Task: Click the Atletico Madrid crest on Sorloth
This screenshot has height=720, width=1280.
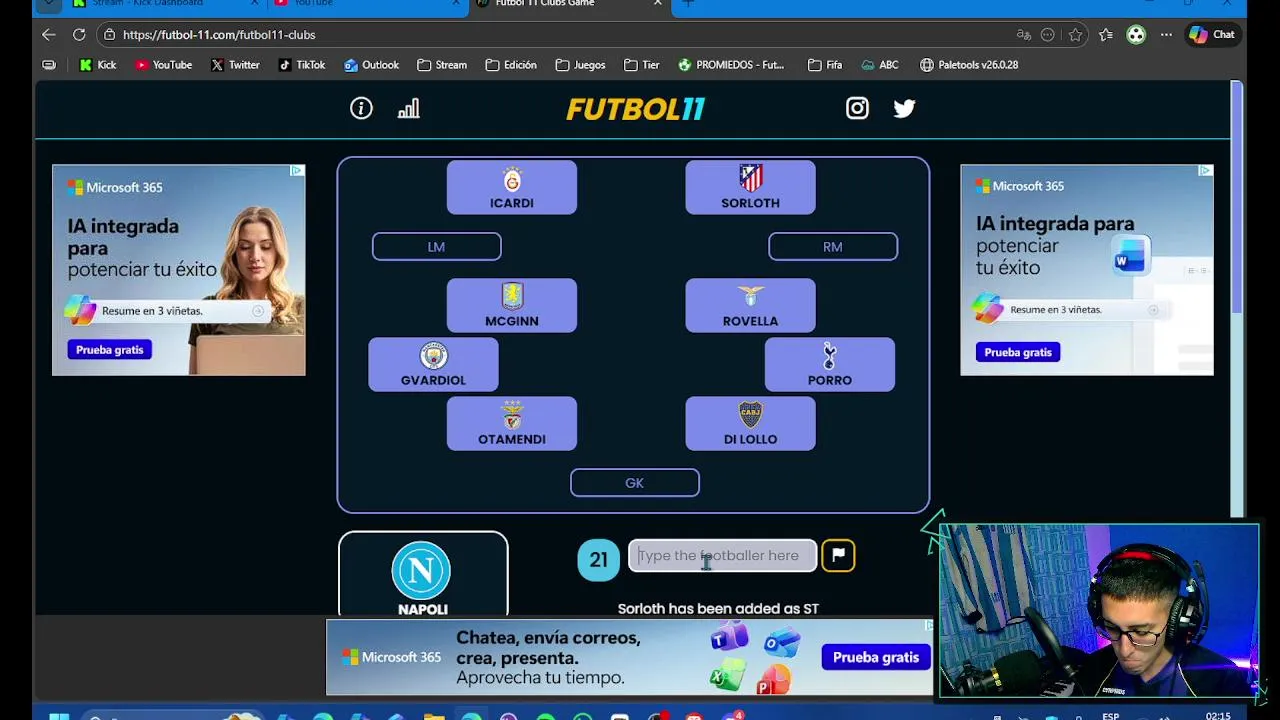Action: pyautogui.click(x=750, y=179)
